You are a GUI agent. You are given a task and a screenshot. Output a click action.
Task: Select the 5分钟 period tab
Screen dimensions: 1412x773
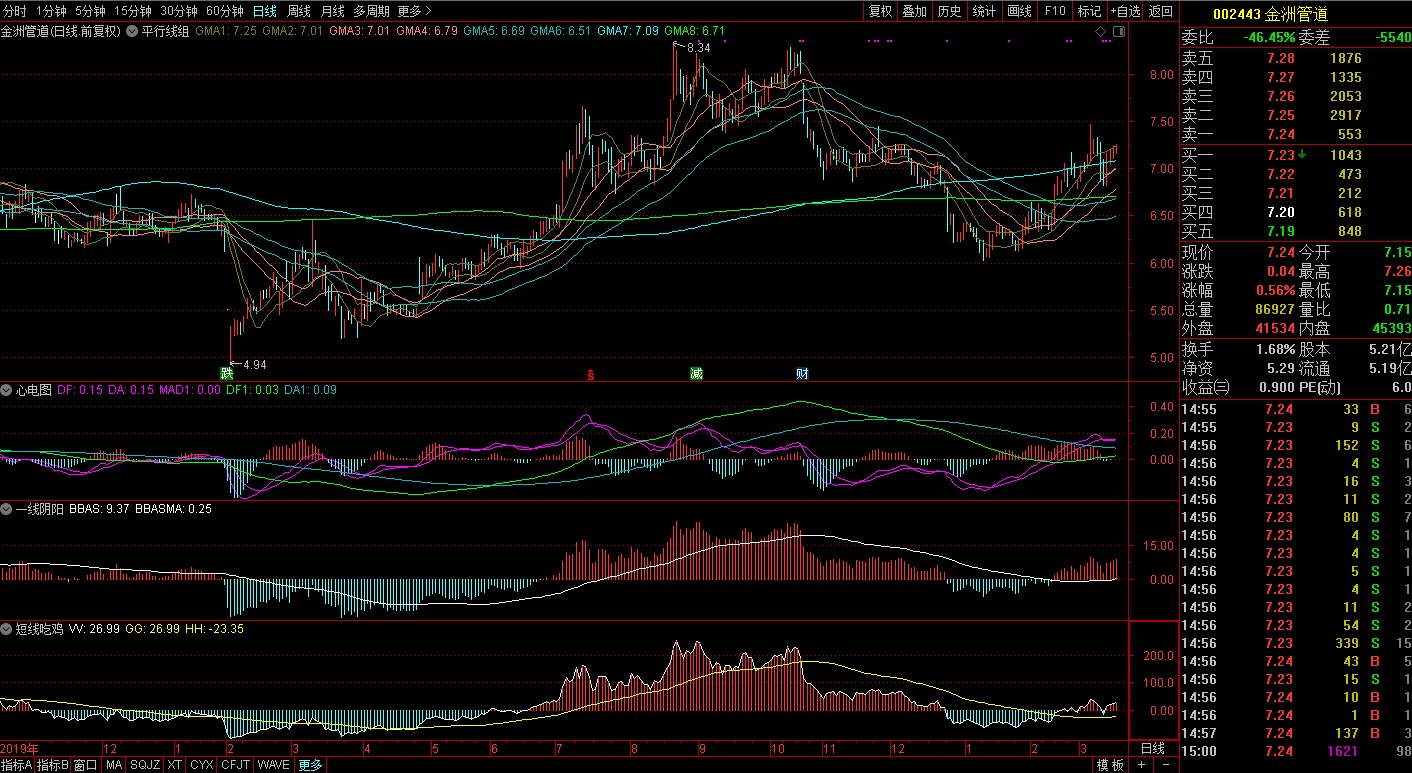tap(90, 11)
